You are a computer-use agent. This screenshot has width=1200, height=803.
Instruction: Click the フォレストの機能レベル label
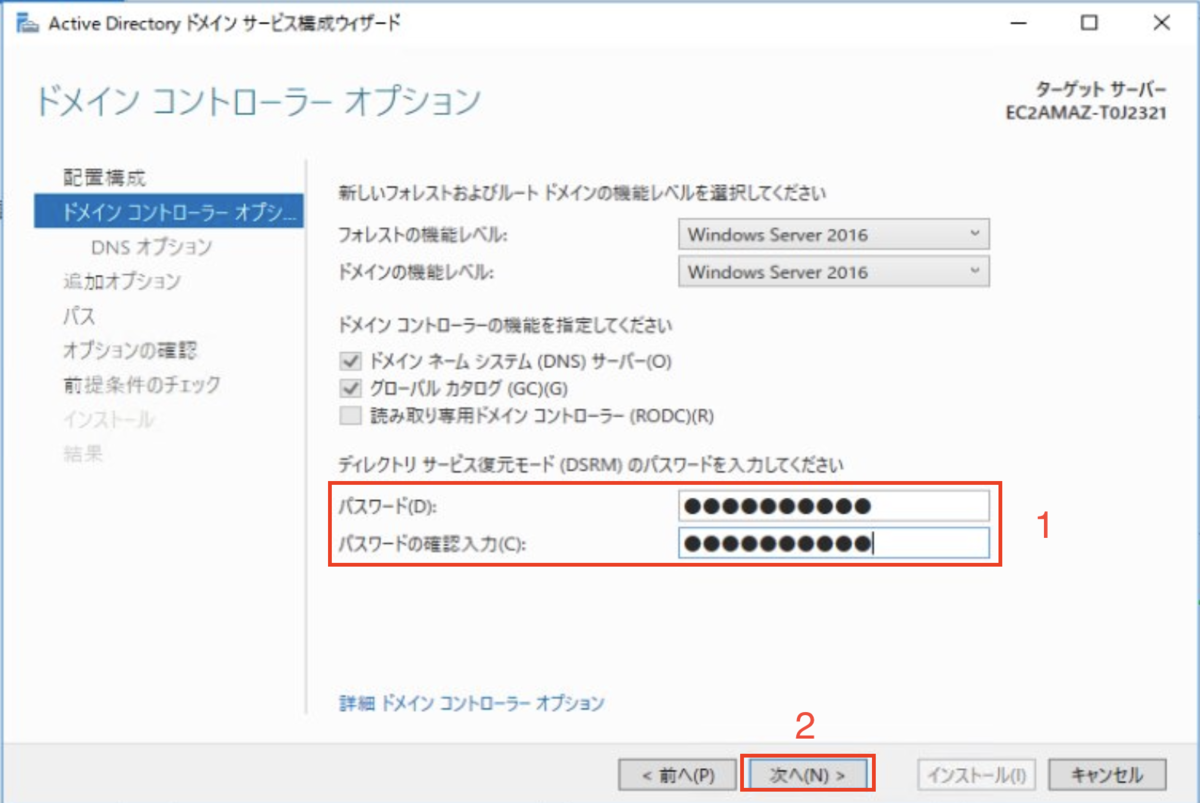(424, 236)
